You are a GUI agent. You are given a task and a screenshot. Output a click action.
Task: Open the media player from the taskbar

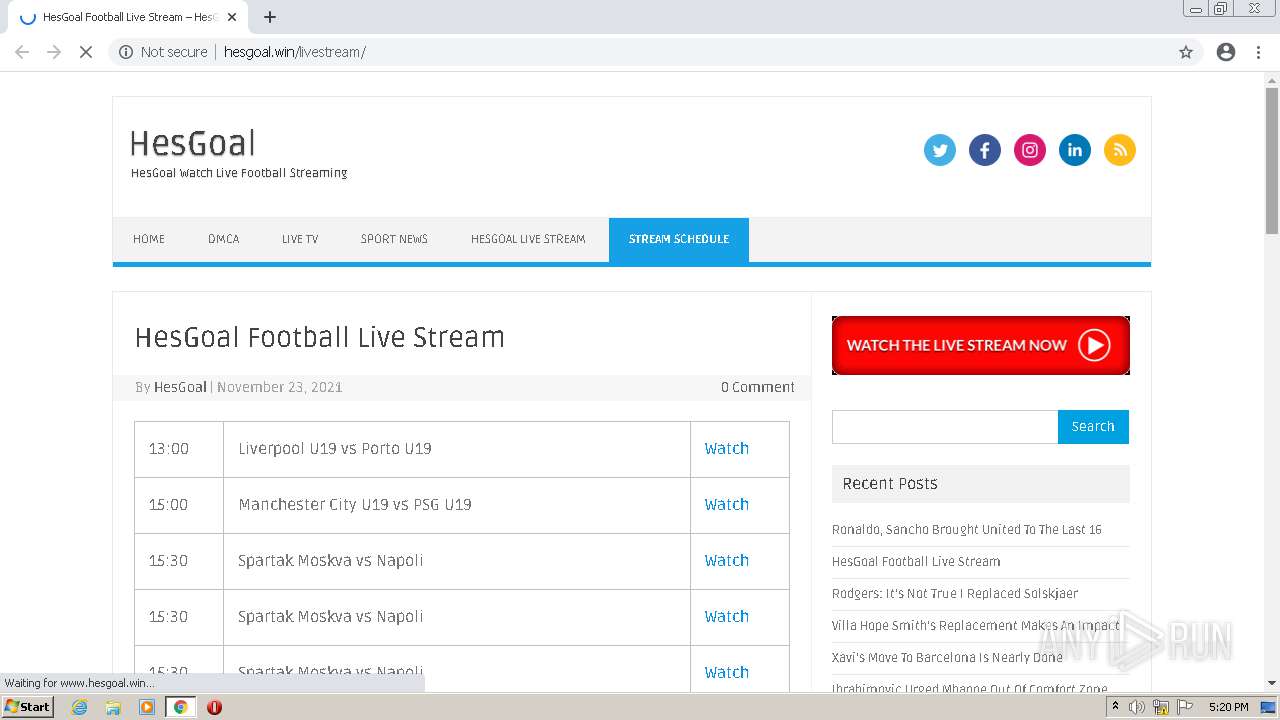147,707
